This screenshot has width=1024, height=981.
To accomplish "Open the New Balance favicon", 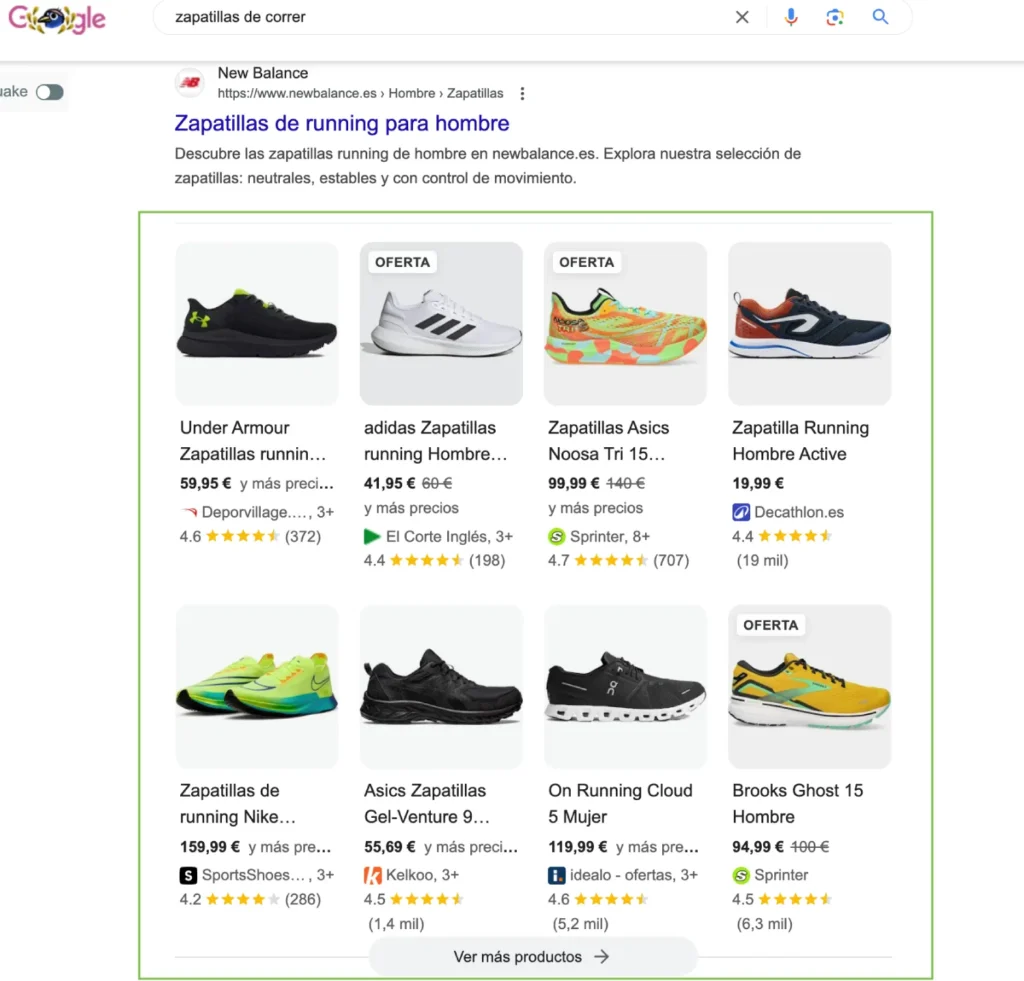I will click(190, 82).
